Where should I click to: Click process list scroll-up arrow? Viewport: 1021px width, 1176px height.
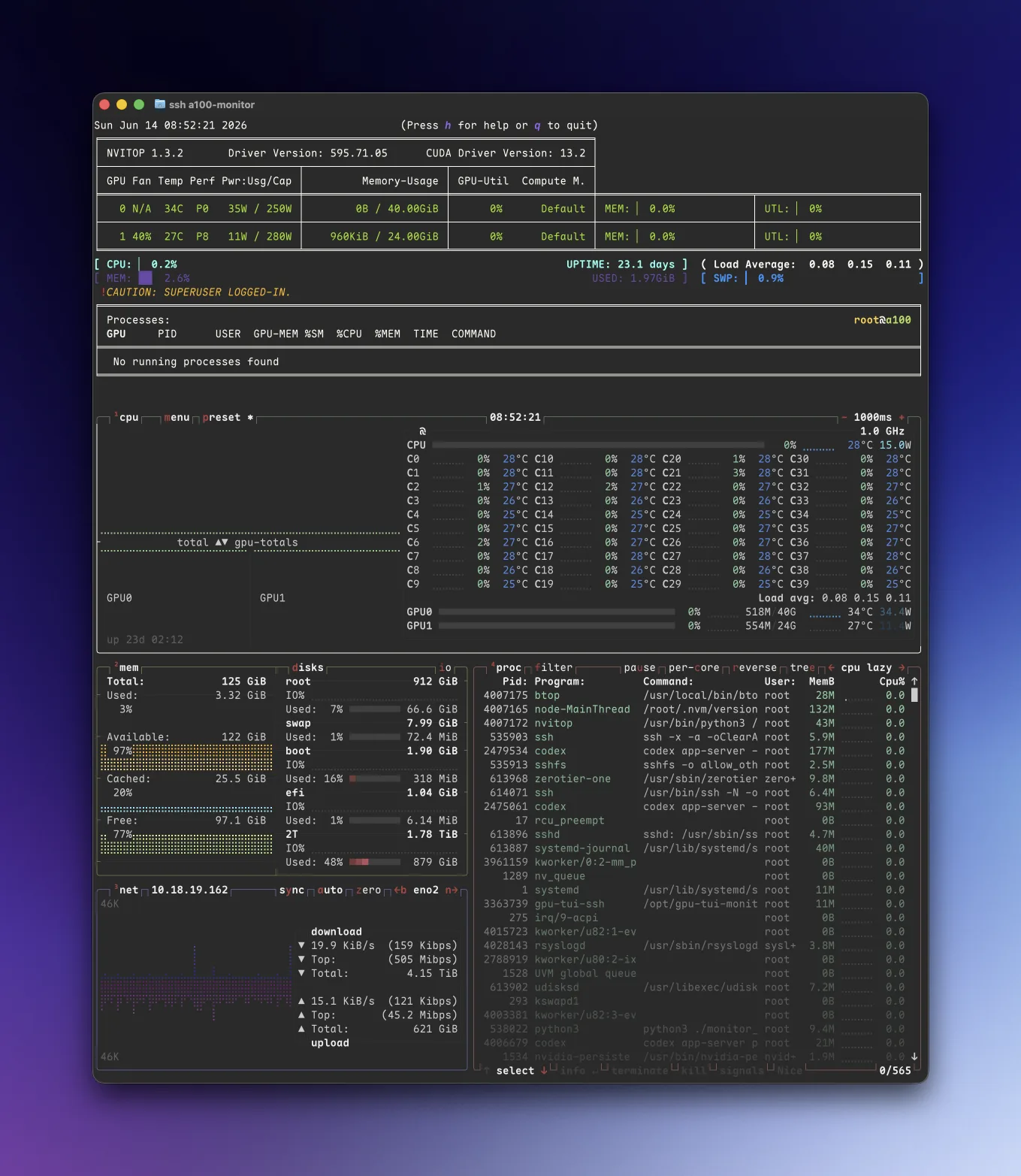pyautogui.click(x=914, y=681)
